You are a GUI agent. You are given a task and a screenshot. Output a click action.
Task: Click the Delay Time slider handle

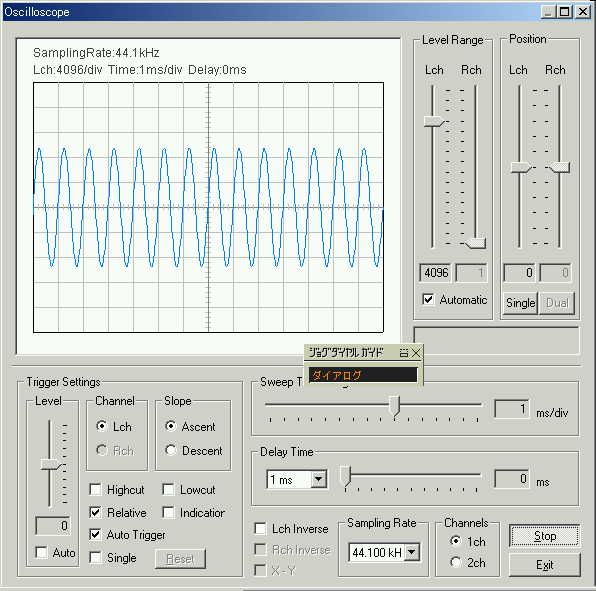tap(345, 475)
